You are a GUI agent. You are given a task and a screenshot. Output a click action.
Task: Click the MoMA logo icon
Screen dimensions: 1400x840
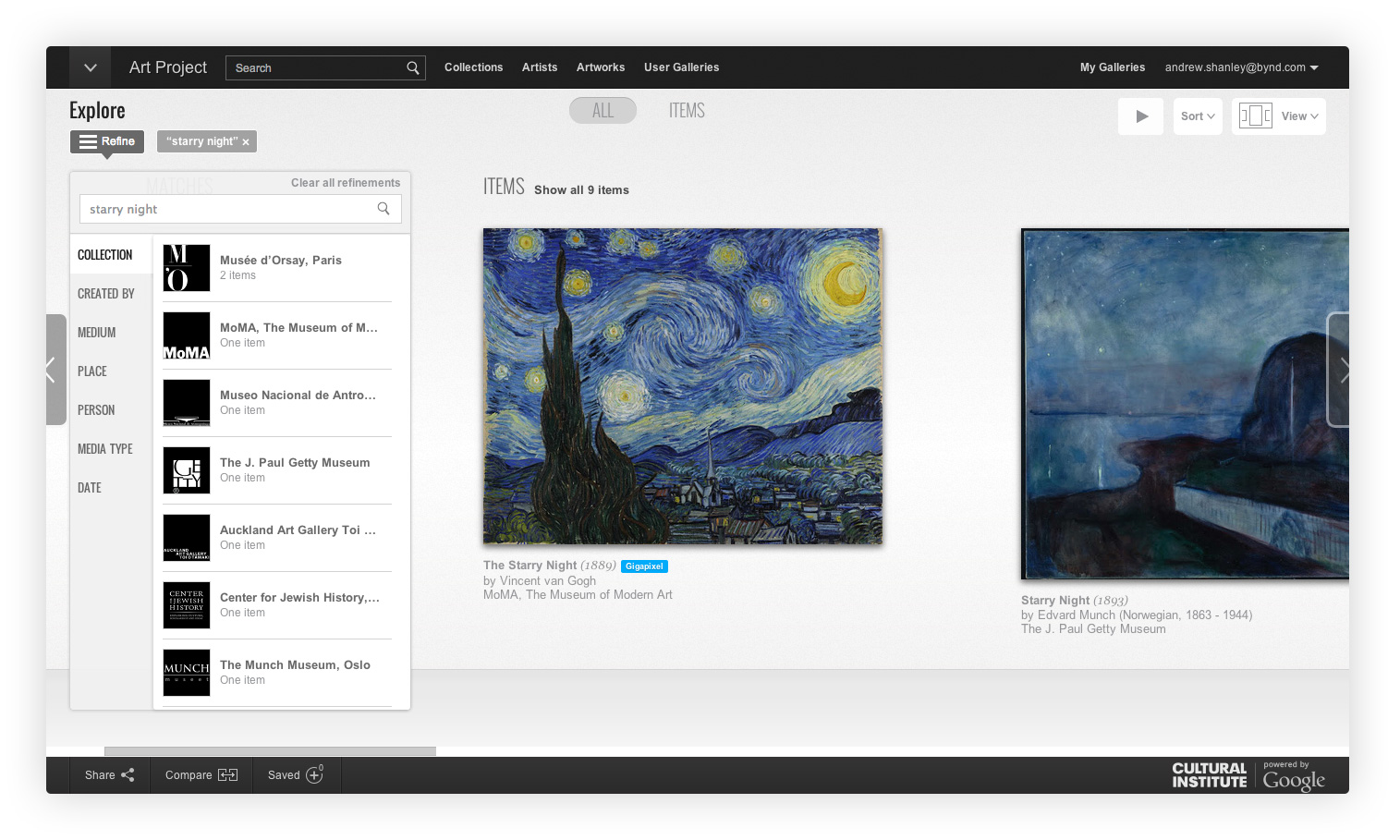(187, 335)
